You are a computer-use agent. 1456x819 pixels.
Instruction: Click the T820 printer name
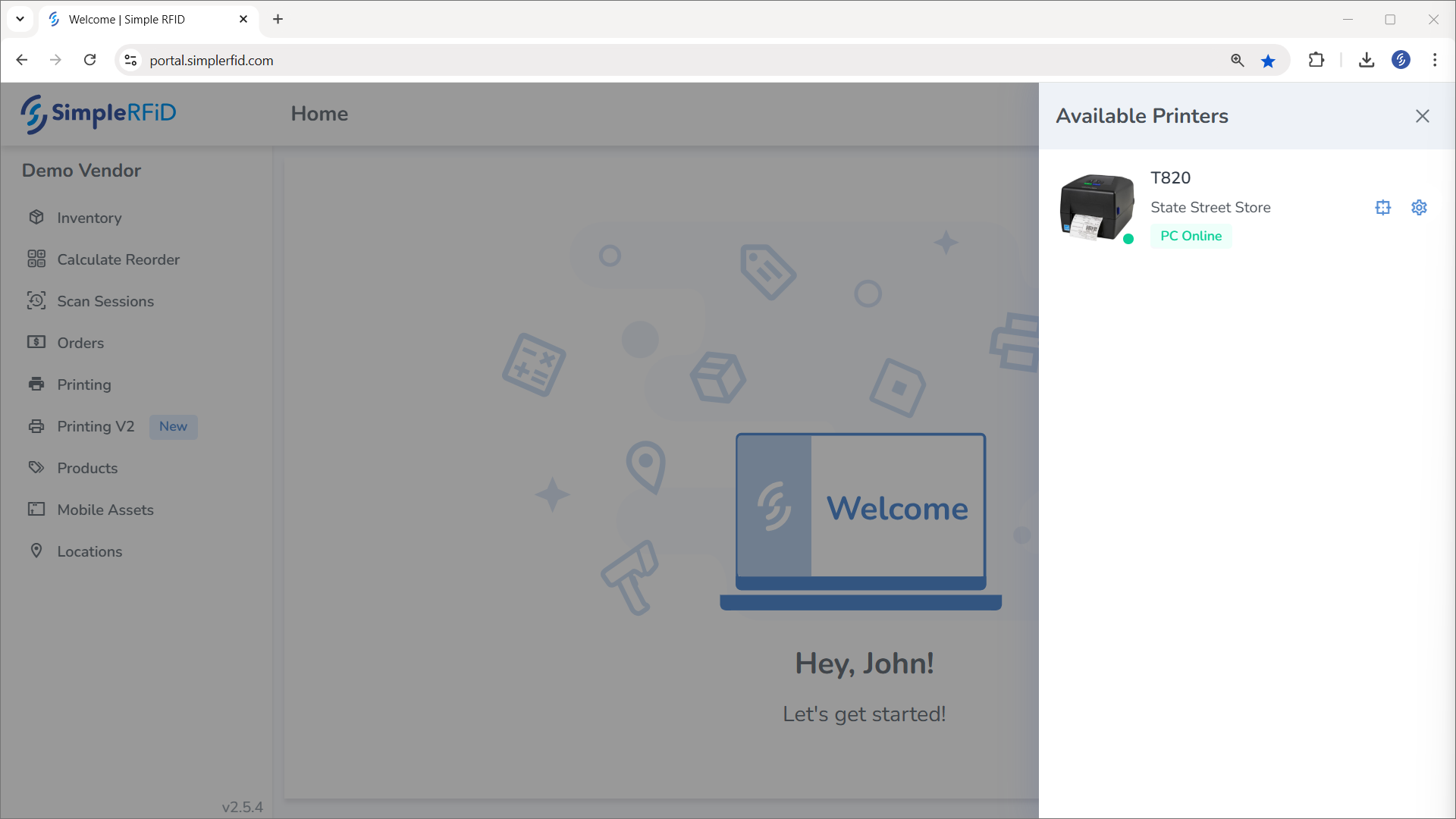(1170, 177)
